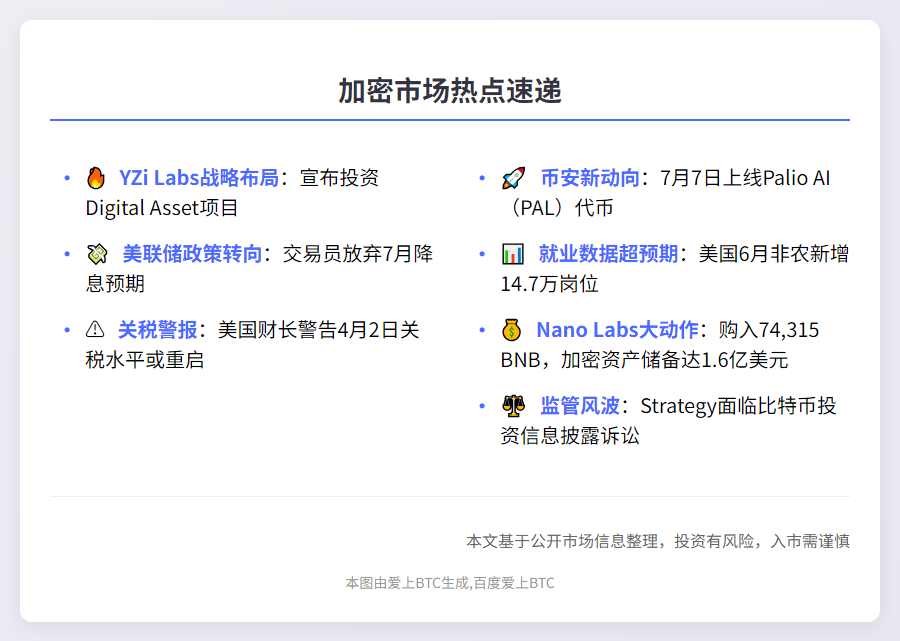Click the text 息预期
Viewport: 900px width, 641px height.
pyautogui.click(x=115, y=283)
